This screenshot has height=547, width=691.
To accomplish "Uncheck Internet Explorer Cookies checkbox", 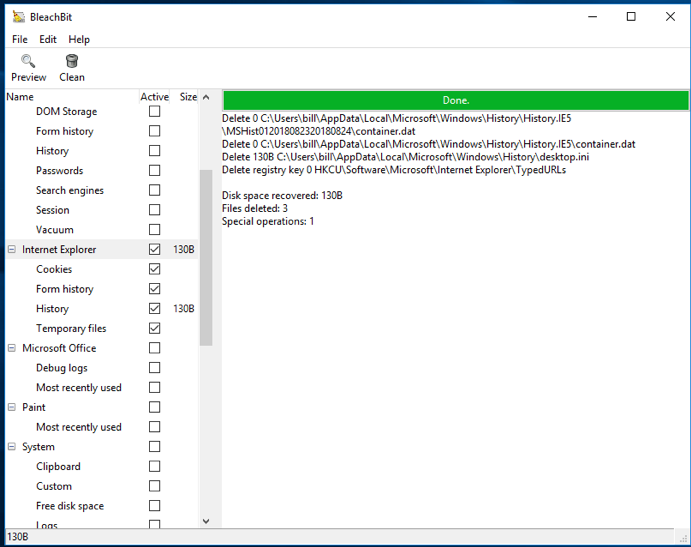I will click(154, 269).
